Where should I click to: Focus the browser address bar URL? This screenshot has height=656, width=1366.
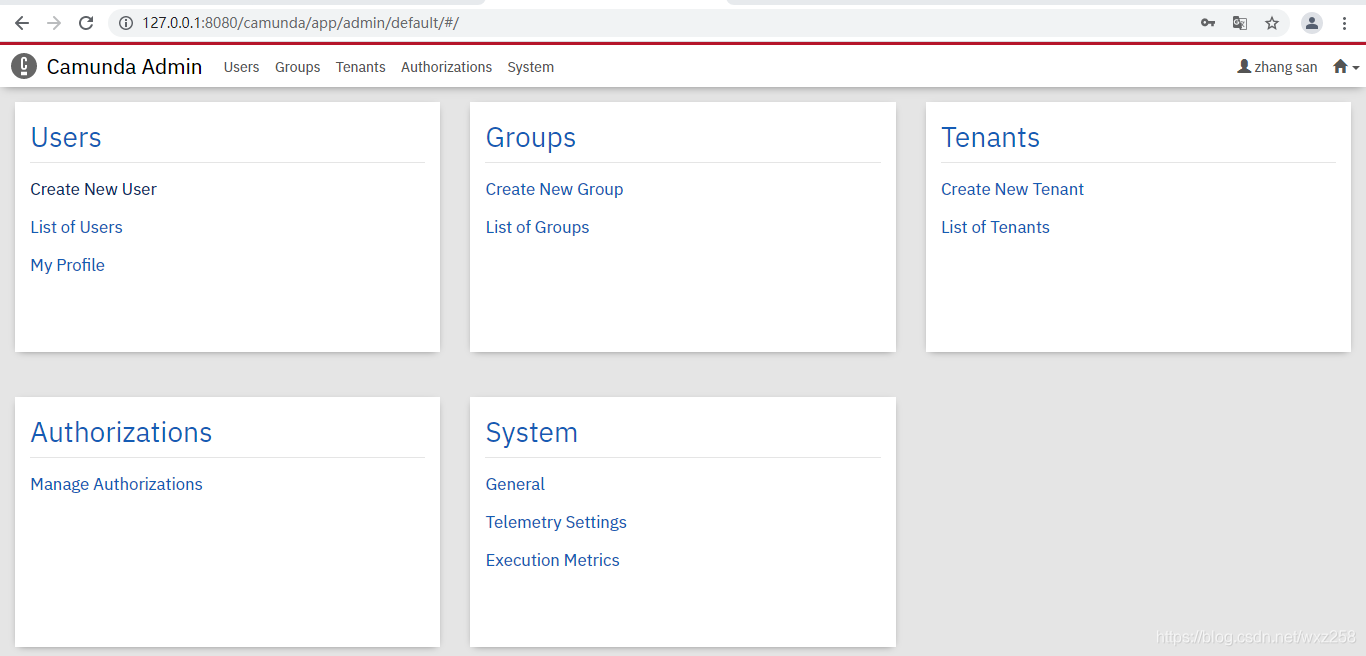[300, 23]
